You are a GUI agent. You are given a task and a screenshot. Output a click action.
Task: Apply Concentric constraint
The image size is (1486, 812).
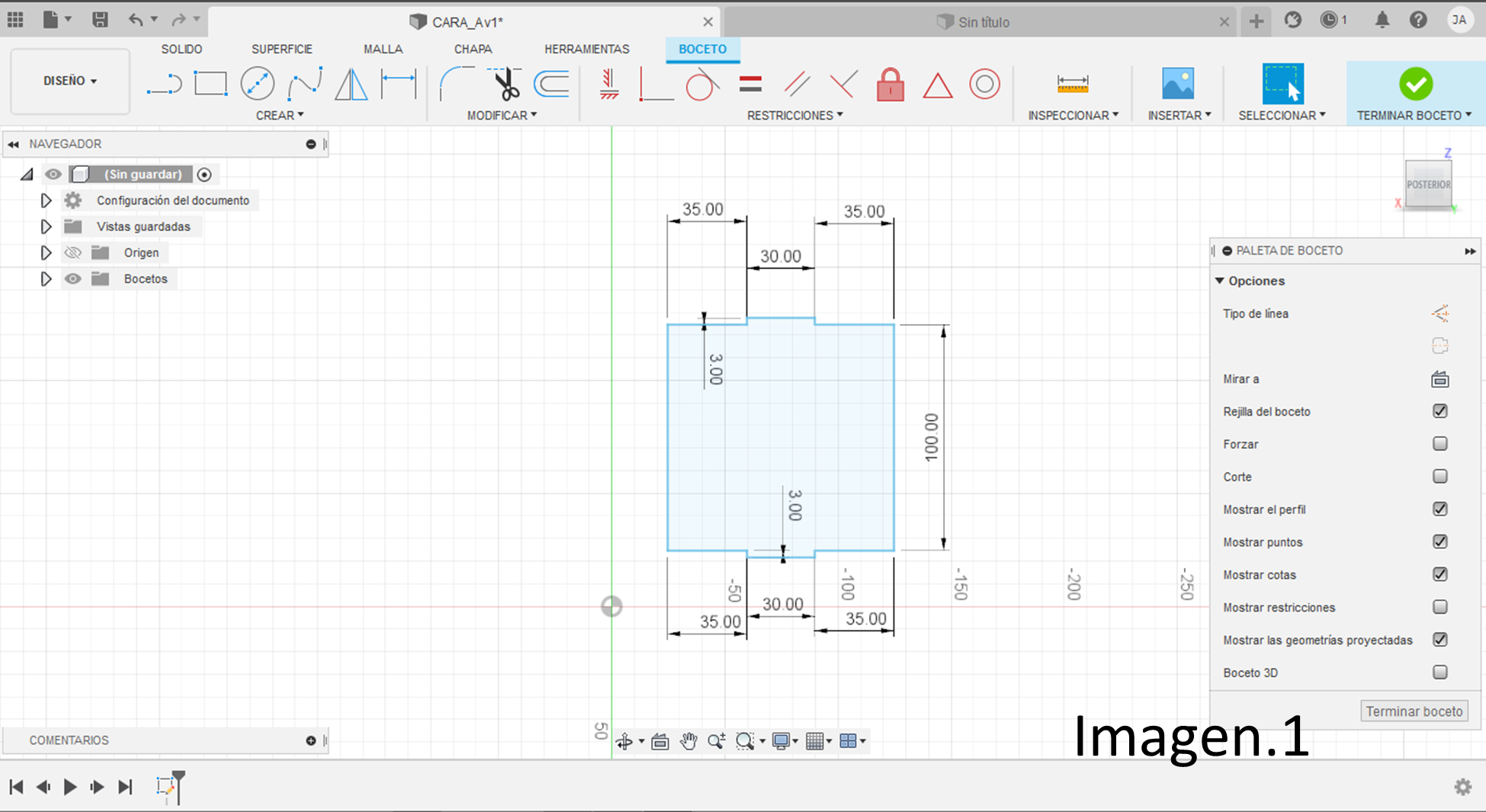[984, 84]
